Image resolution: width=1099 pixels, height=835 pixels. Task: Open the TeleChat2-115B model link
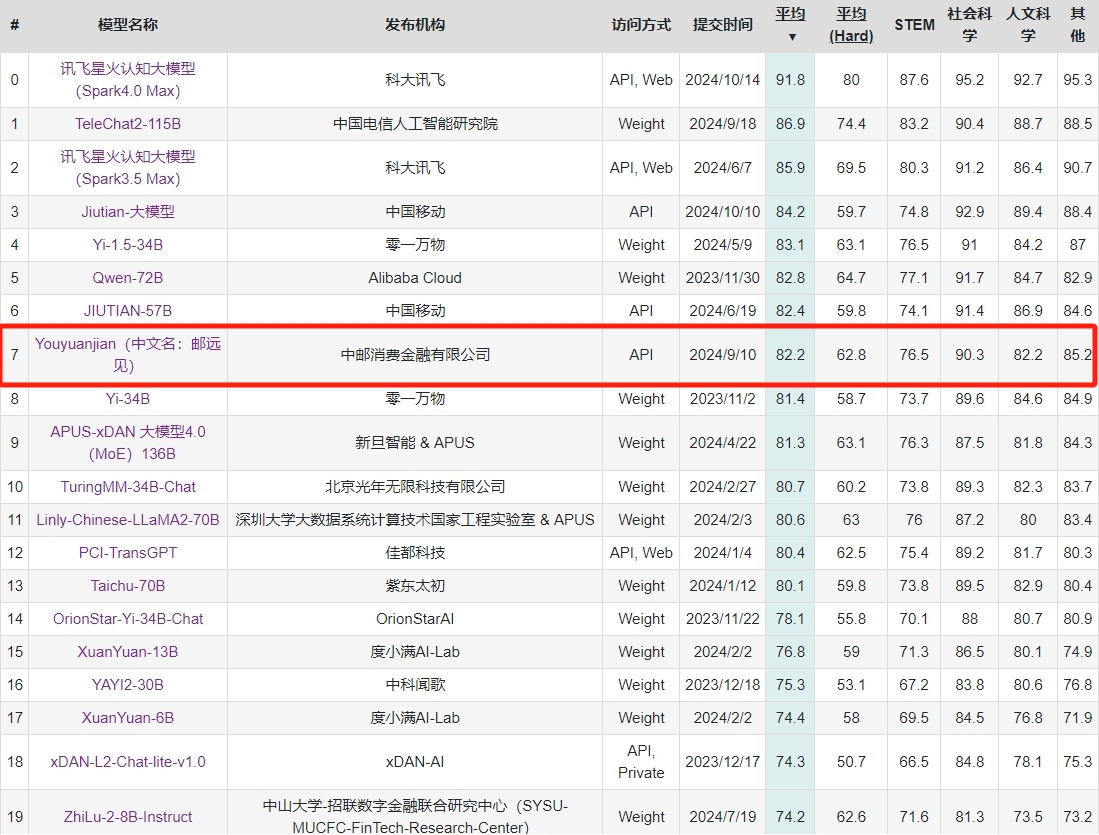click(128, 124)
